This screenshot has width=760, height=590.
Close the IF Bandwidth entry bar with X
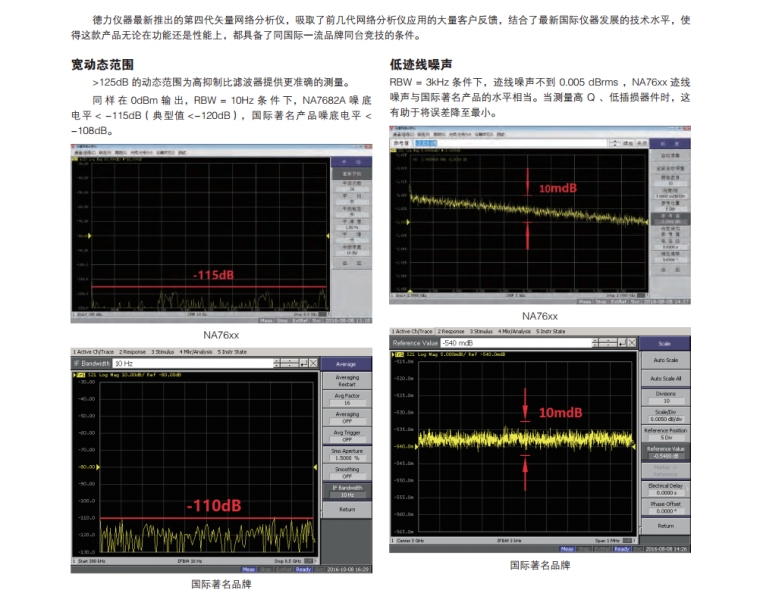[315, 364]
